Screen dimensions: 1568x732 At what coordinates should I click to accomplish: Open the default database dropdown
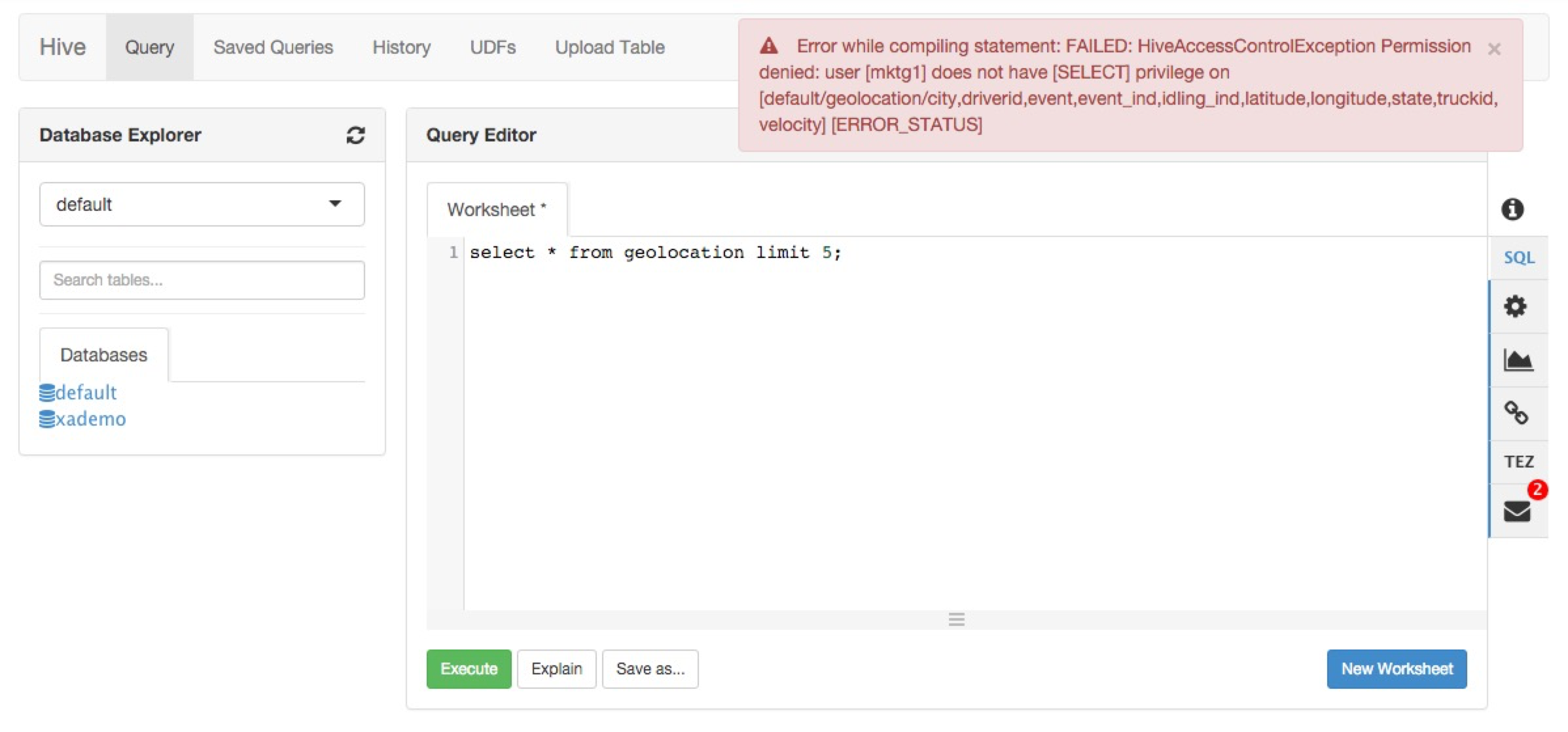point(202,204)
